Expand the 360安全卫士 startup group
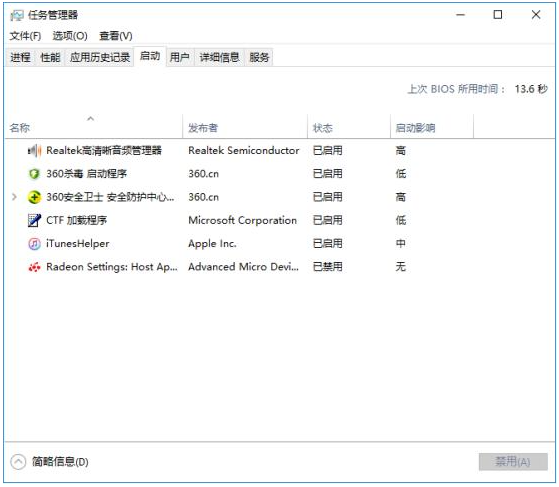Viewport: 559px width, 487px height. click(14, 197)
